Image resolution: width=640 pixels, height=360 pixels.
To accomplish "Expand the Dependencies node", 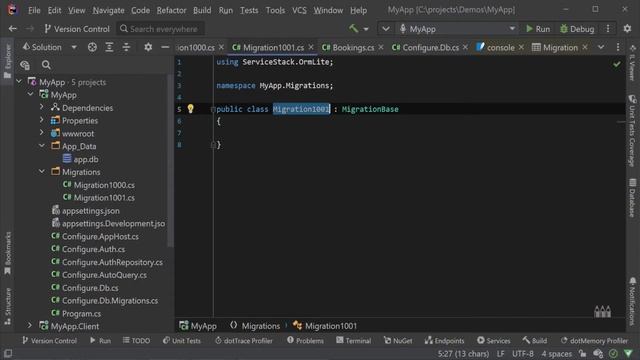I will pos(42,107).
